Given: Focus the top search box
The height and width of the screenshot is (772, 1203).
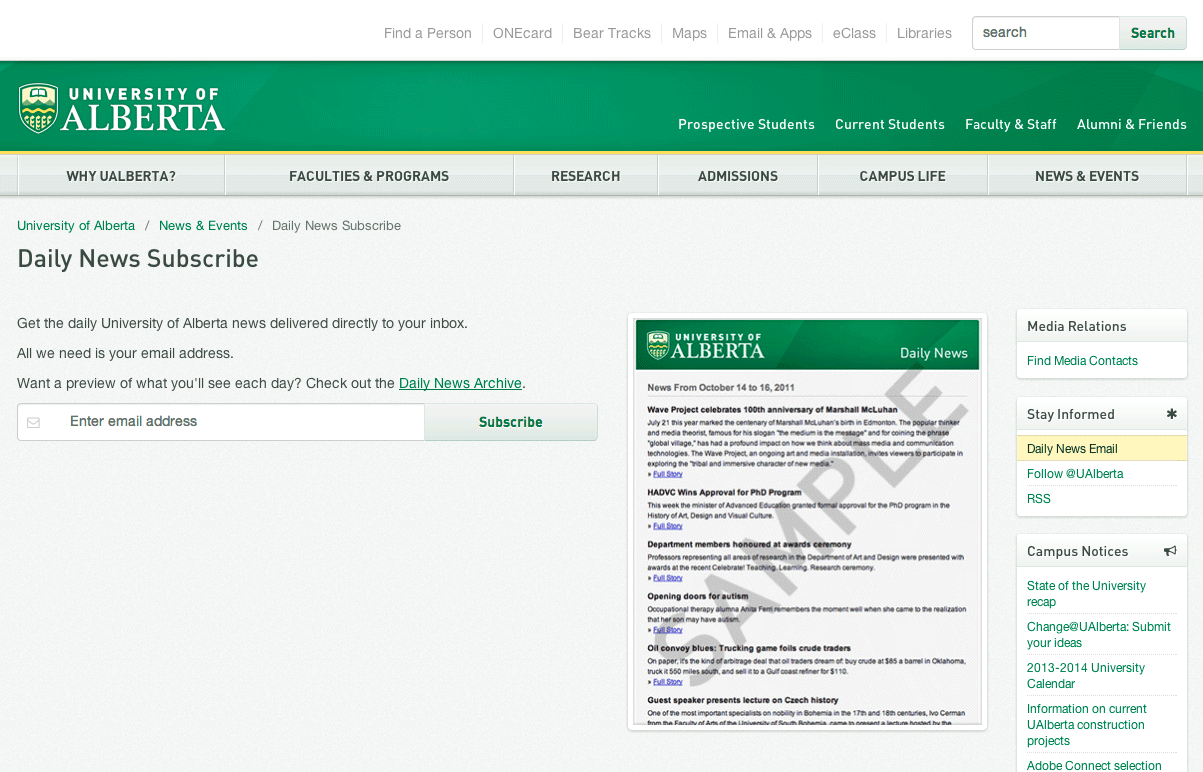Looking at the screenshot, I should pyautogui.click(x=1045, y=33).
